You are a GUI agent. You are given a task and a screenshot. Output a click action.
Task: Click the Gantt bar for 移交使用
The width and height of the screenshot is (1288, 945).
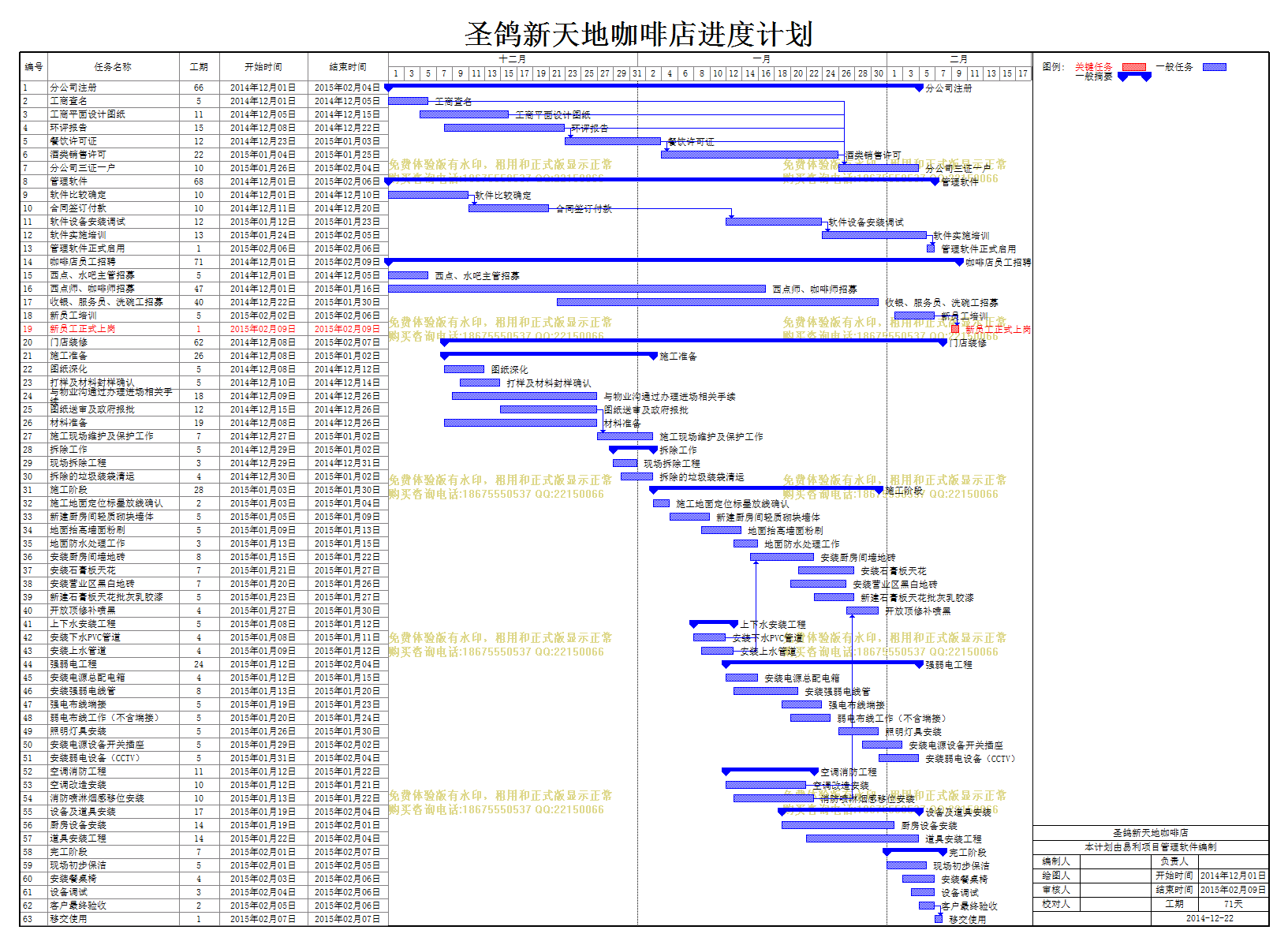point(939,919)
